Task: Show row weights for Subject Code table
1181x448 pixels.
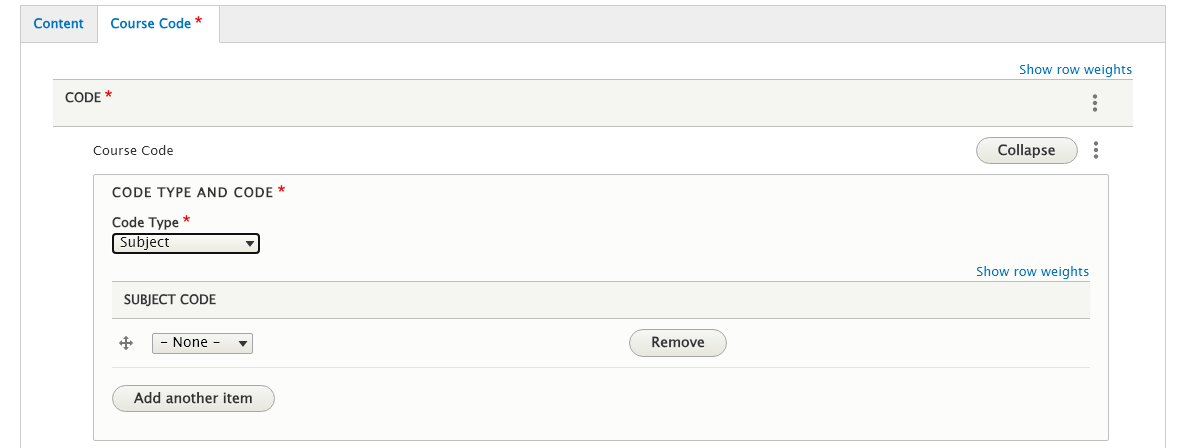Action: pyautogui.click(x=1032, y=271)
